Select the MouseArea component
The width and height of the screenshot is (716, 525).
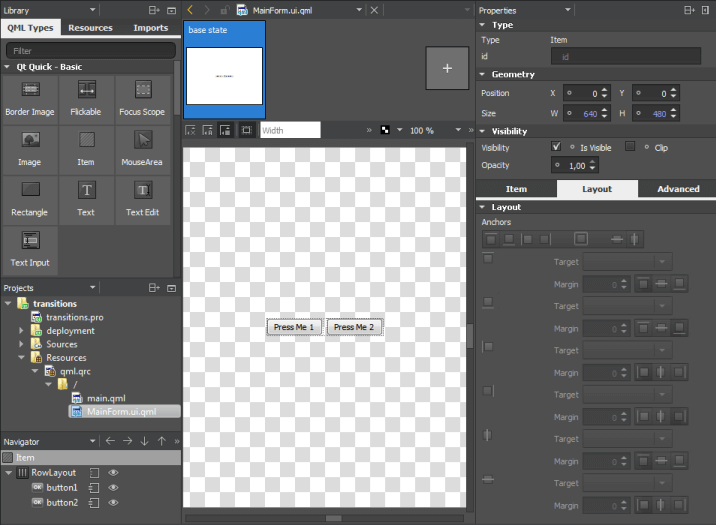pos(142,150)
